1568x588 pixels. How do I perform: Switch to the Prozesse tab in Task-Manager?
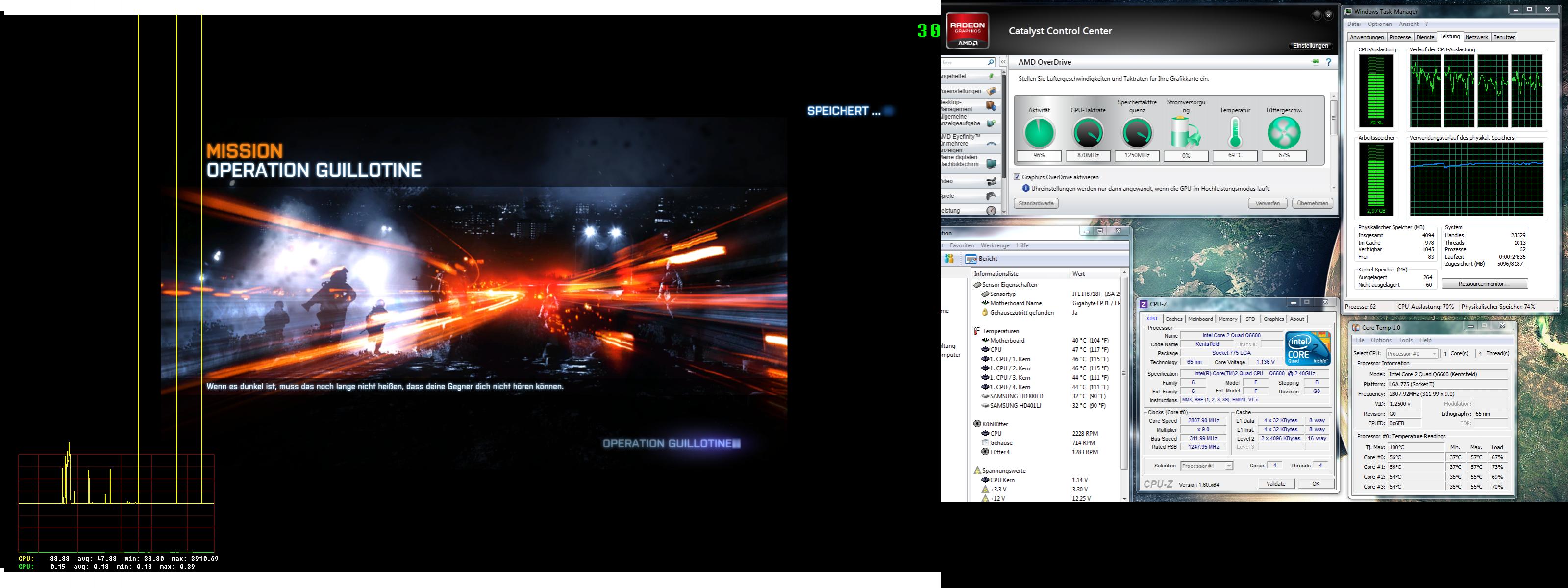(1400, 37)
